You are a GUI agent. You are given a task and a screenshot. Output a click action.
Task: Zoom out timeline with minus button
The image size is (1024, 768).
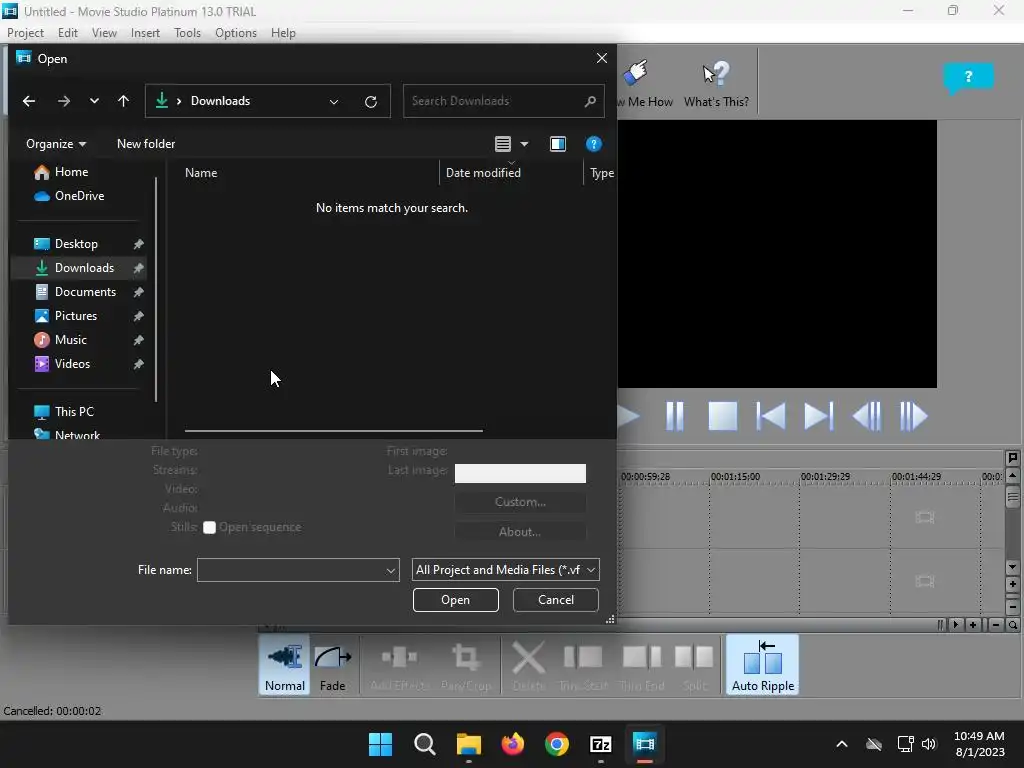click(x=995, y=625)
